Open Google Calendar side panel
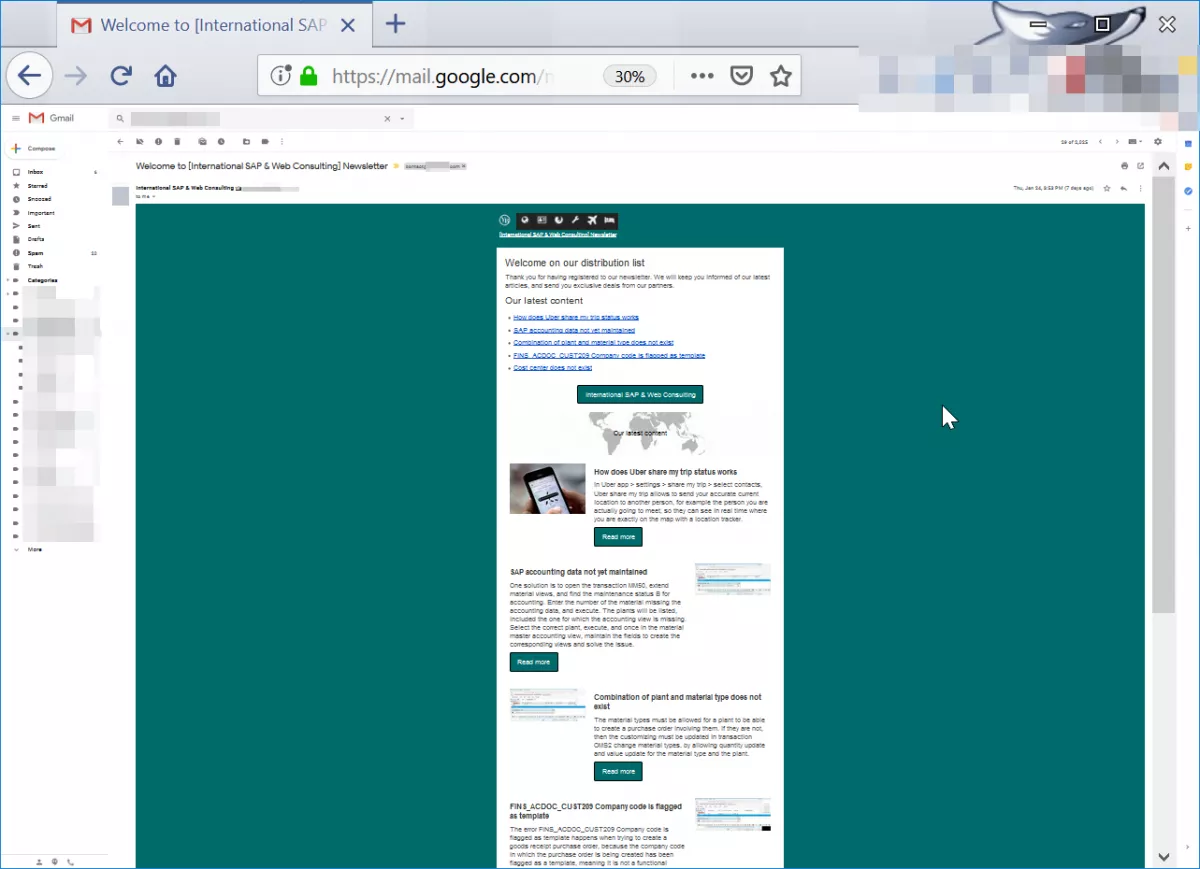Image resolution: width=1200 pixels, height=869 pixels. point(1188,144)
